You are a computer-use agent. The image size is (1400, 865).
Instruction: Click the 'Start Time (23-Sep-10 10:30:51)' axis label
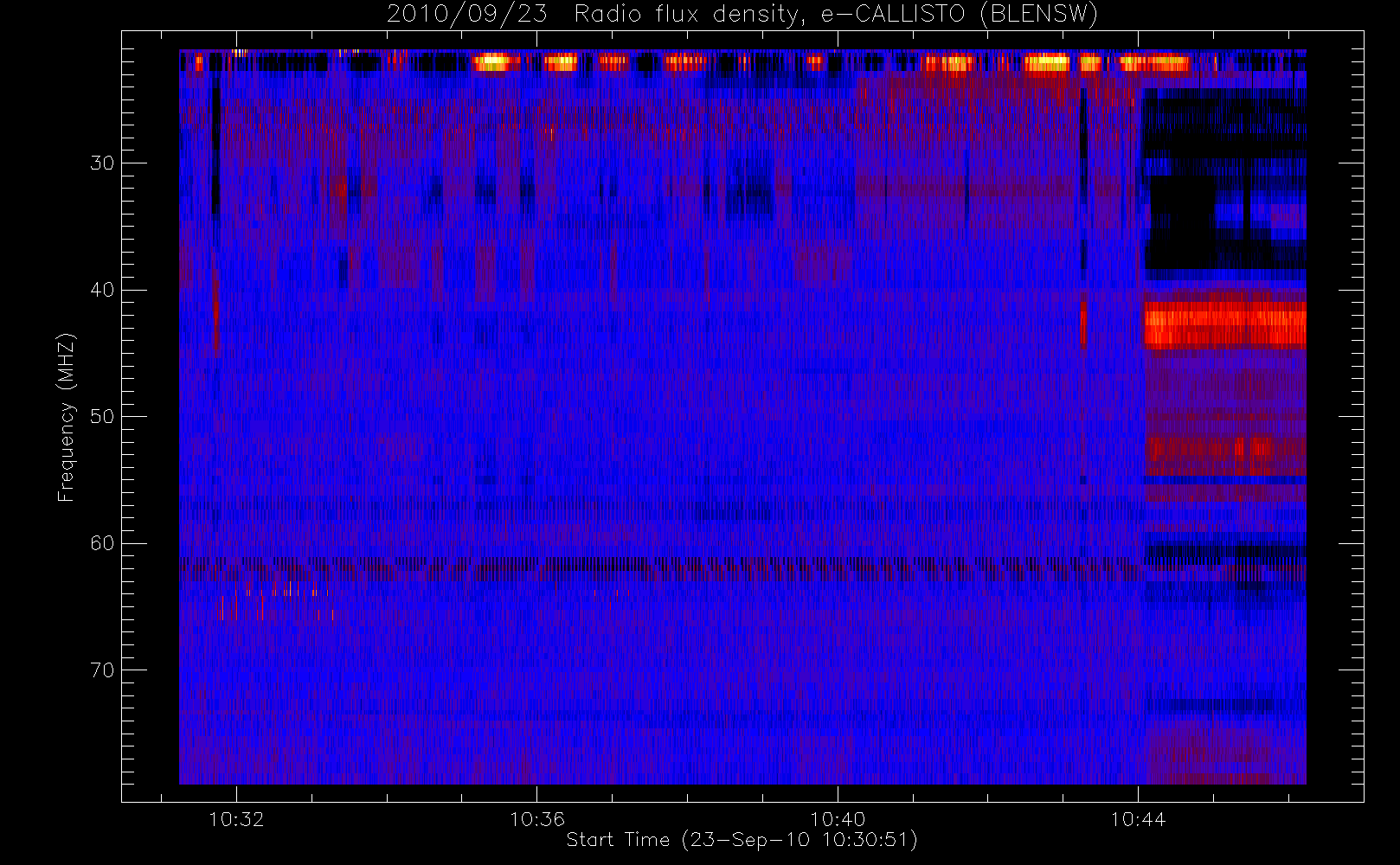tap(742, 840)
